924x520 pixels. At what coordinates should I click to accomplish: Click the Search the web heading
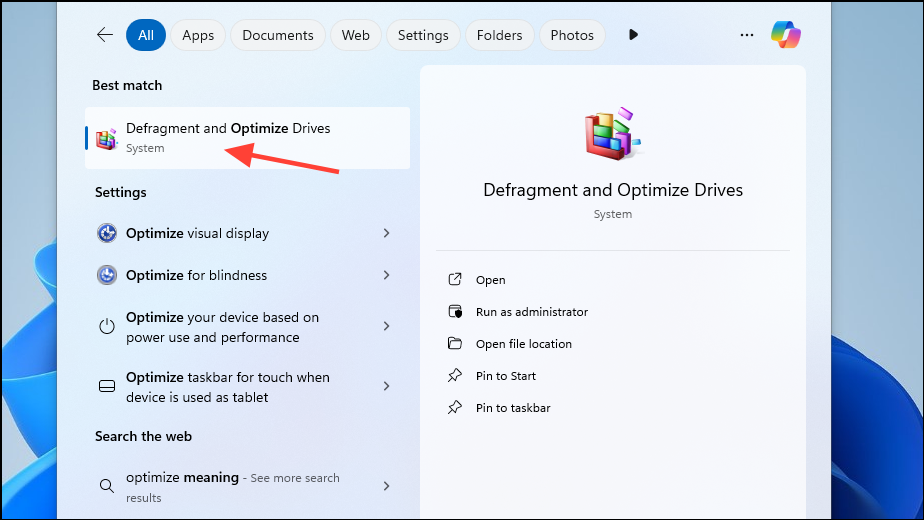pos(143,436)
